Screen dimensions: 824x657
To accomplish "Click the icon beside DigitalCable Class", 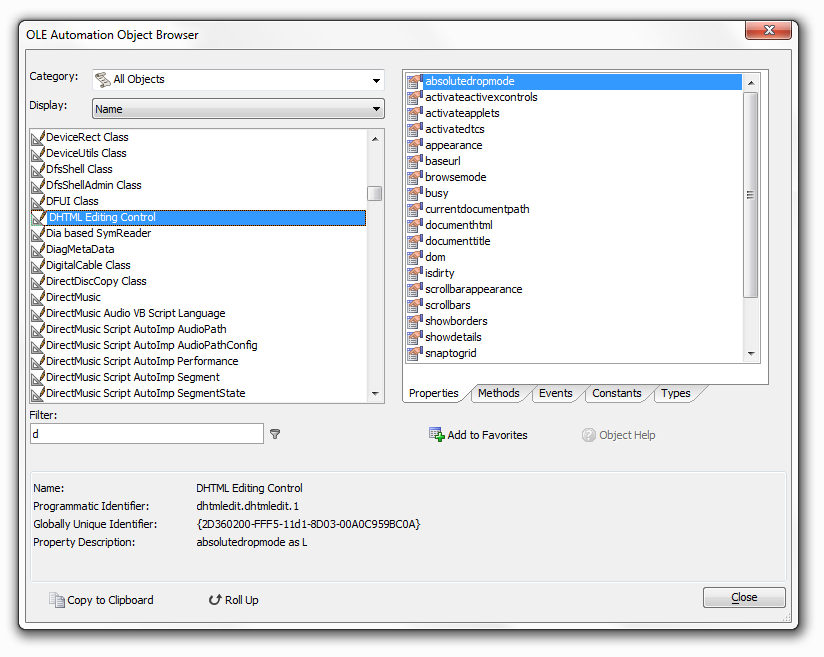I will [38, 266].
